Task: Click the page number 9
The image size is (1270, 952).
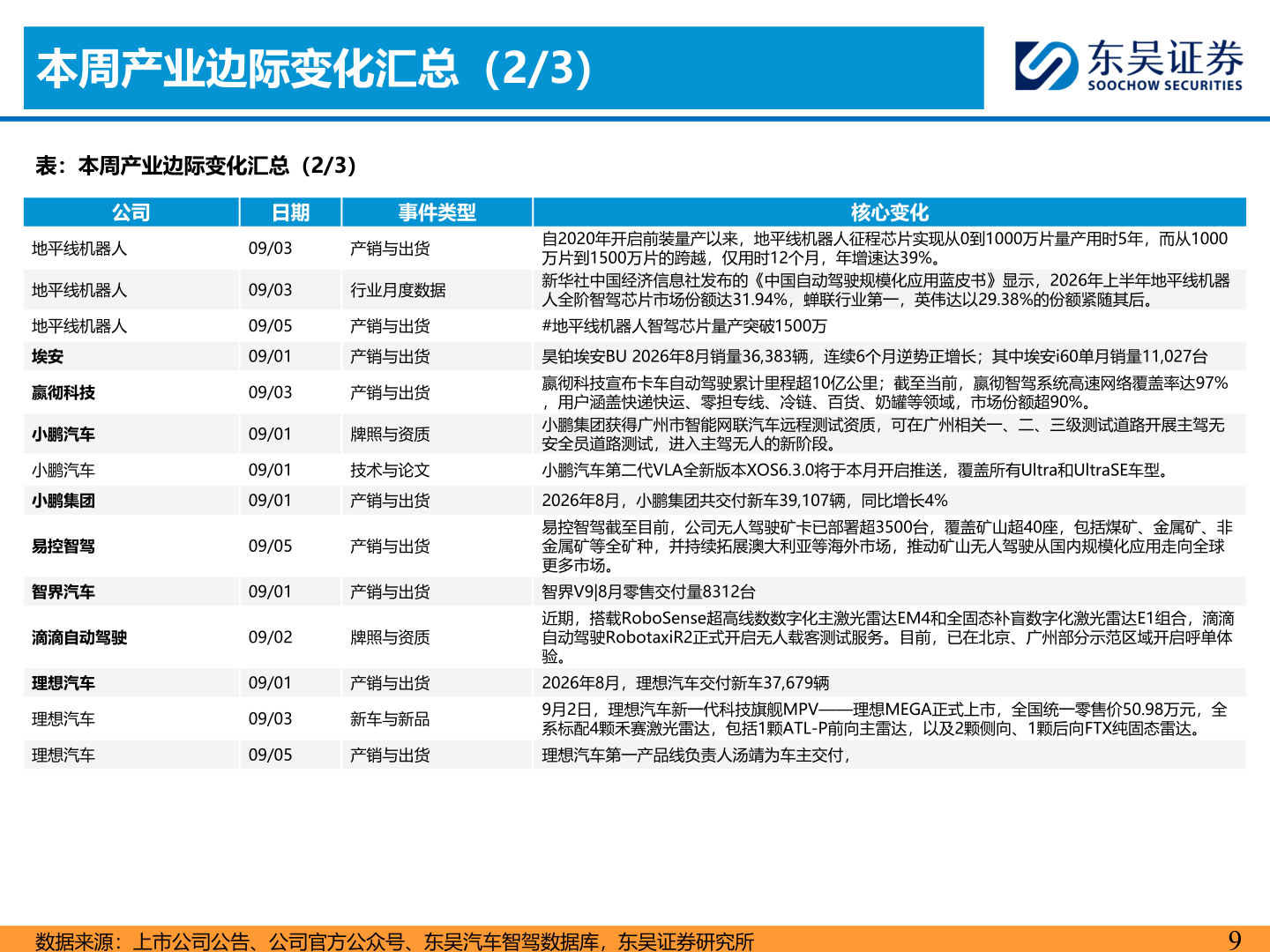Action: (1235, 940)
